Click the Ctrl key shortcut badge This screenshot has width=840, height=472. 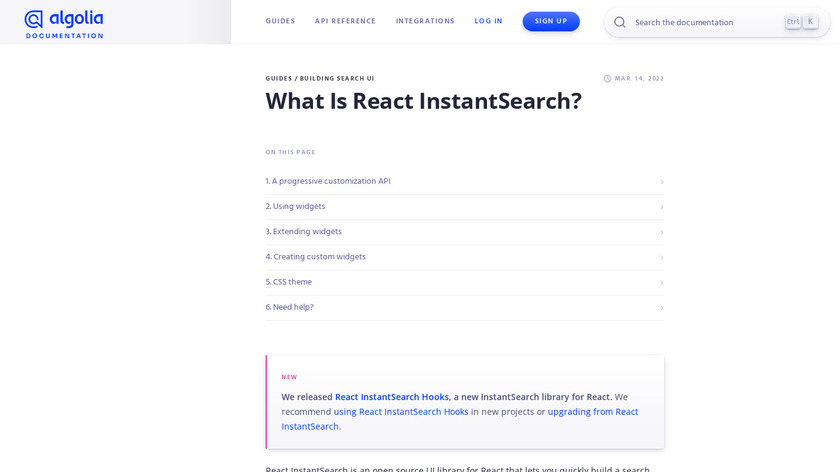click(x=793, y=21)
